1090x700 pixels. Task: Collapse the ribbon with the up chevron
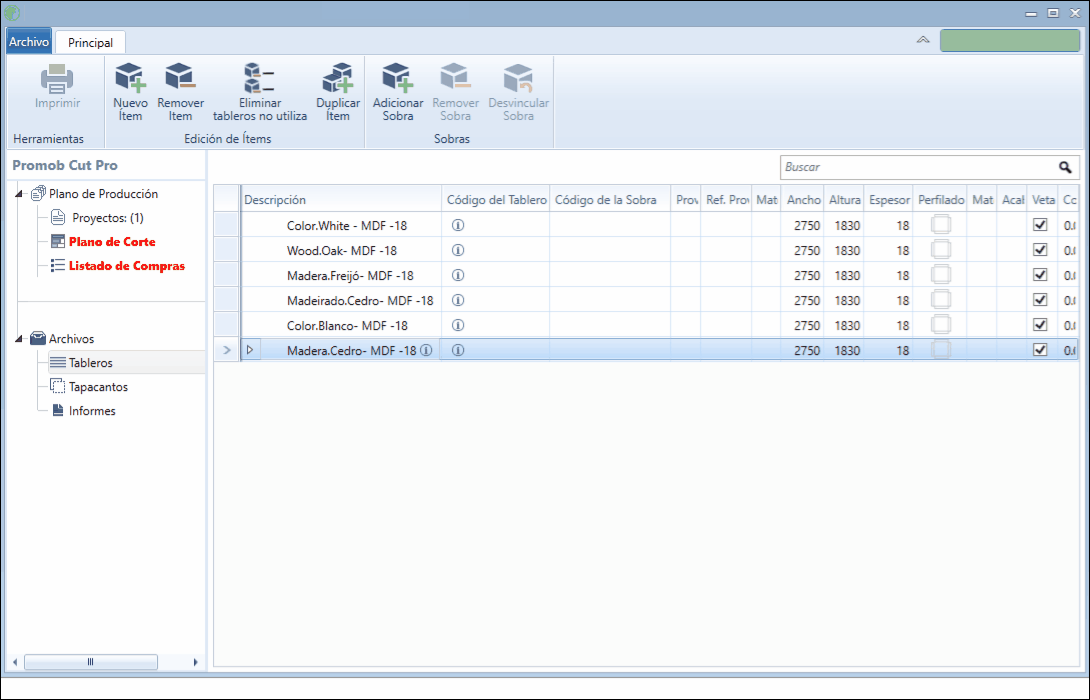point(923,40)
